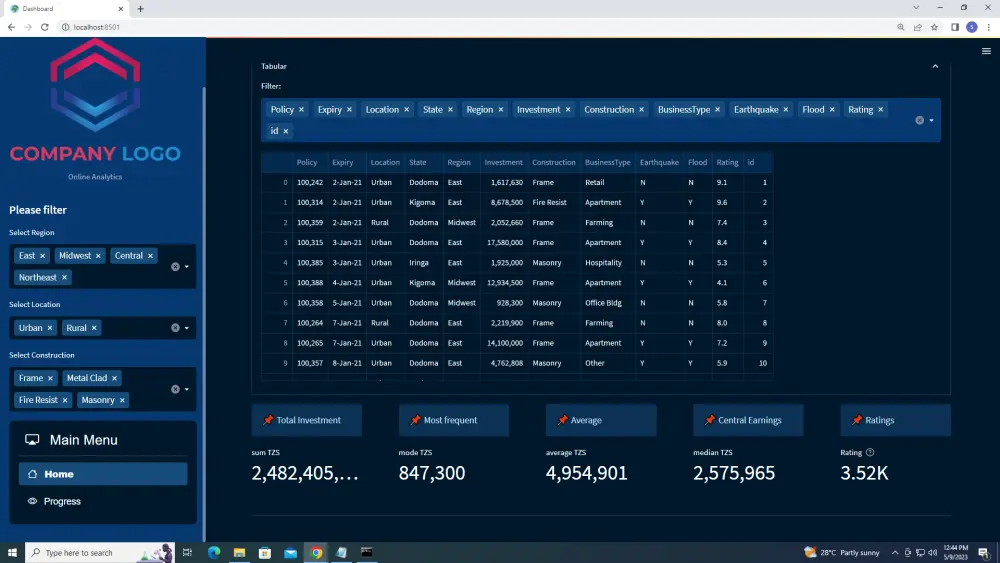This screenshot has width=1000, height=563.
Task: Open the Select Location dropdown arrow
Action: tap(187, 328)
